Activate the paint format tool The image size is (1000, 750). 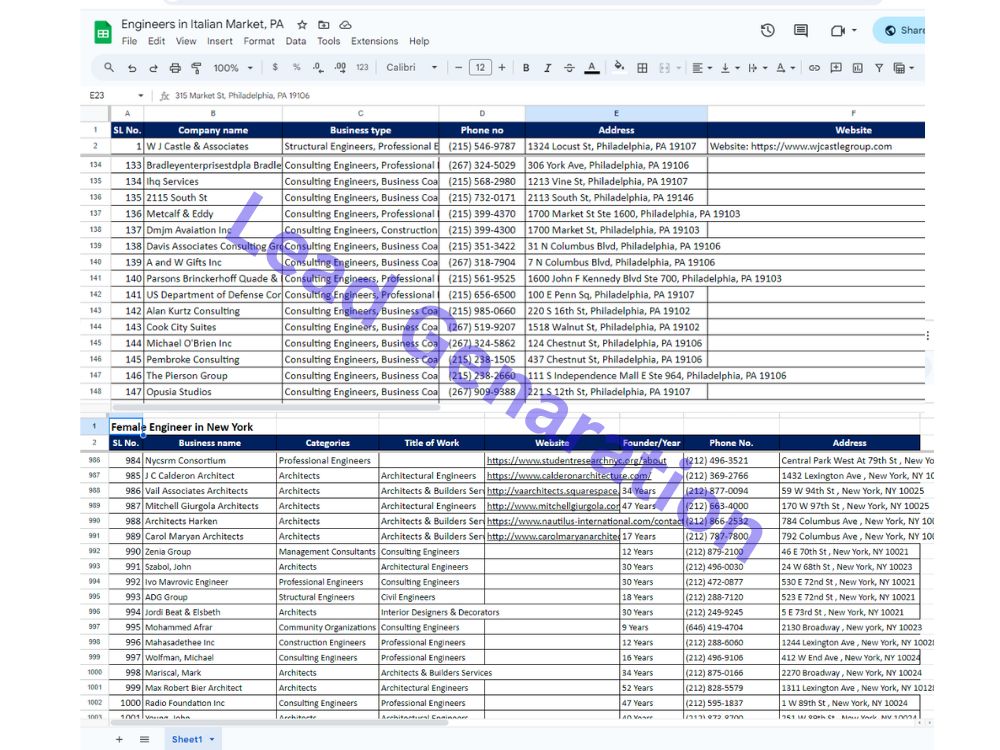coord(196,68)
